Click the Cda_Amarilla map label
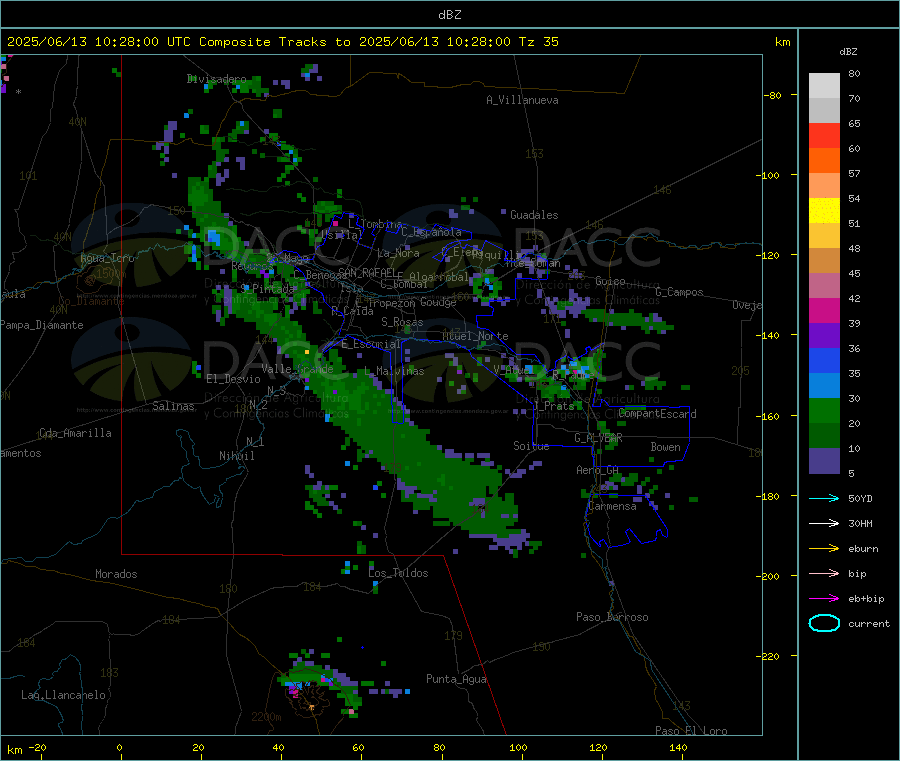Viewport: 900px width, 761px height. pyautogui.click(x=75, y=433)
